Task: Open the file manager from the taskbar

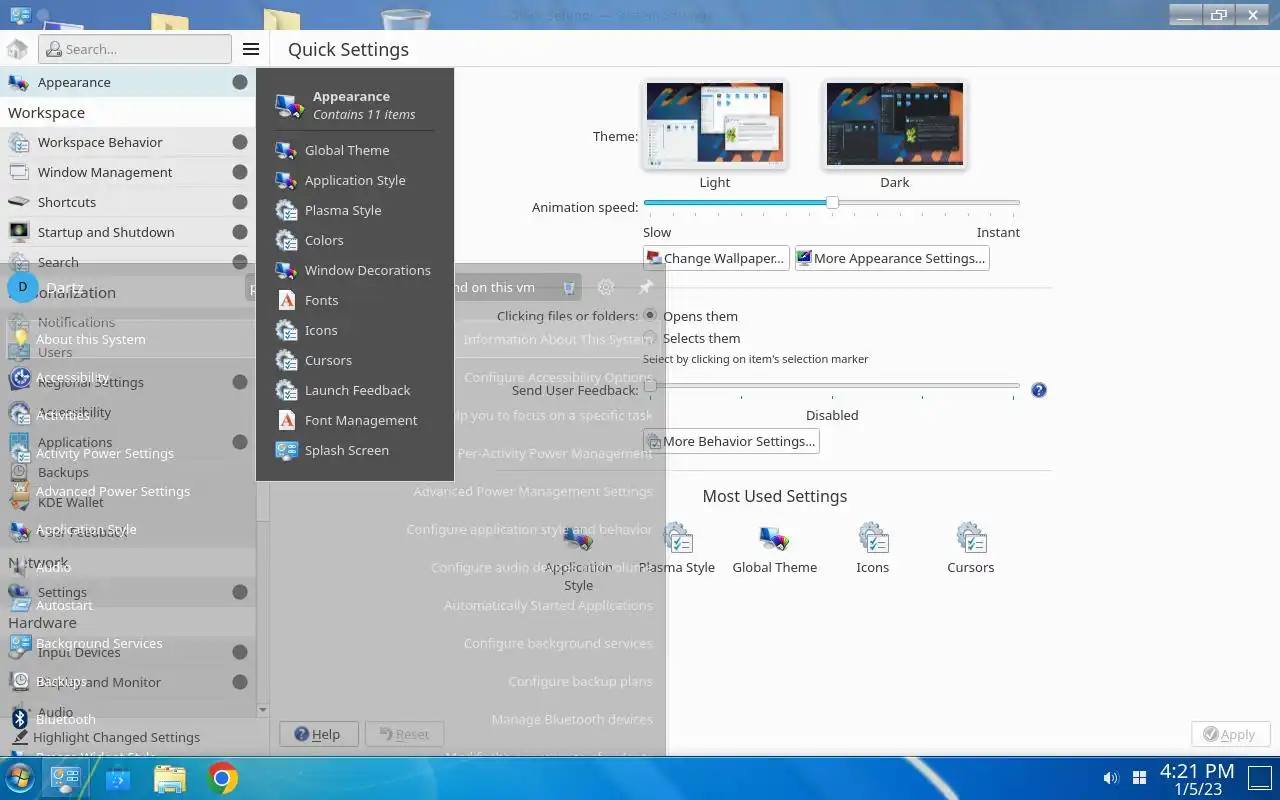Action: pyautogui.click(x=170, y=778)
